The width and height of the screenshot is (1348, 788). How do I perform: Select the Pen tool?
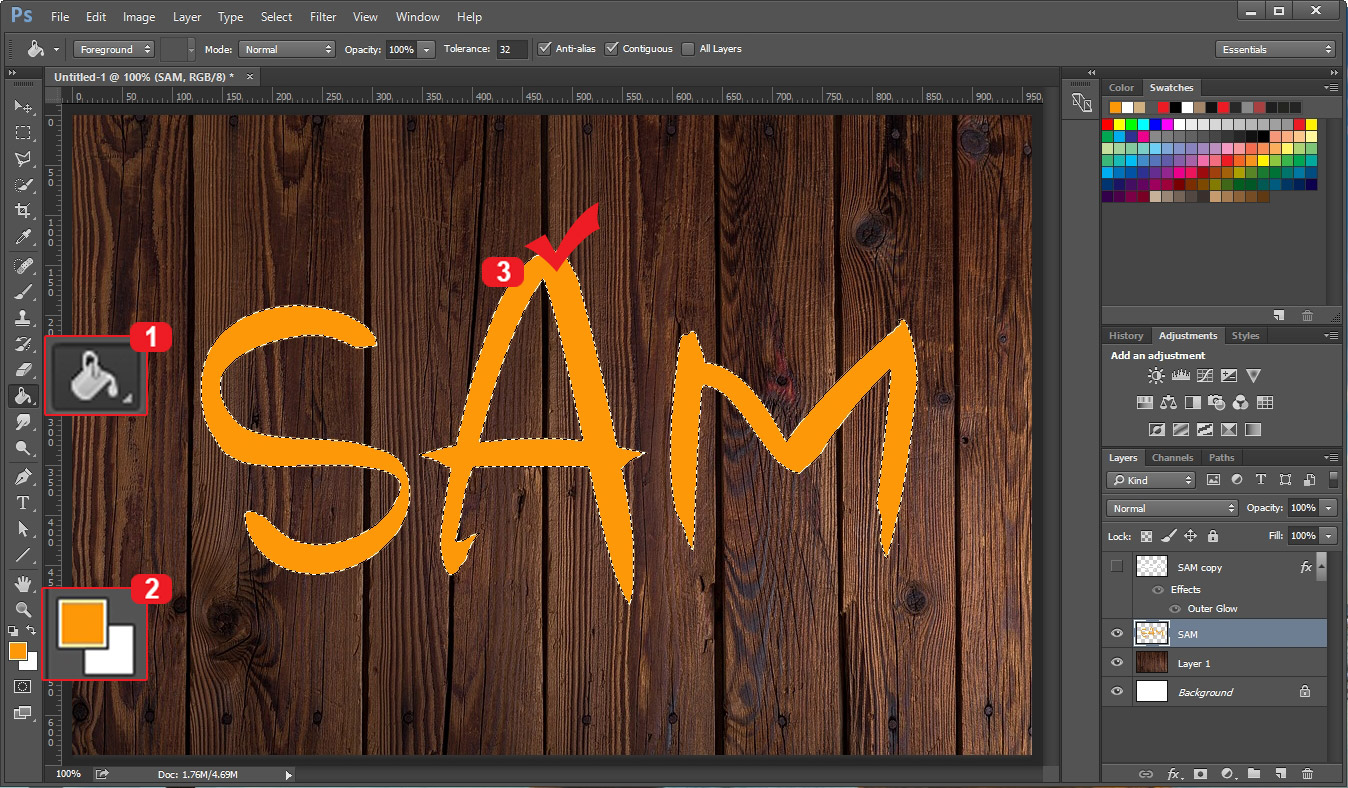click(x=23, y=476)
